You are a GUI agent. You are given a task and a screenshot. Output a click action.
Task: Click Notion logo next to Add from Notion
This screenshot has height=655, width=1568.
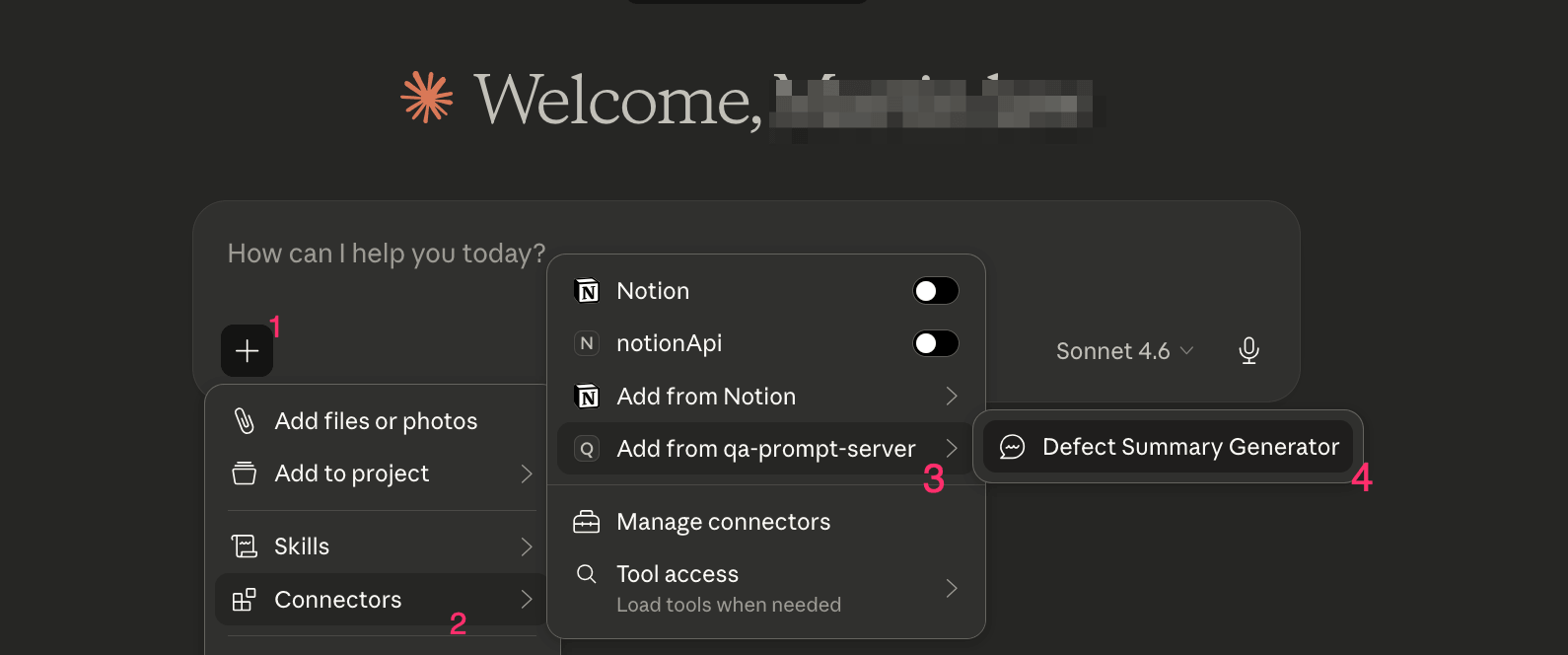coord(587,397)
